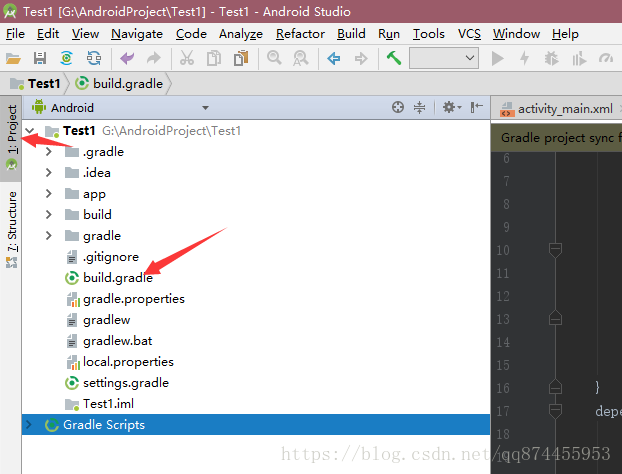Click the Open folder toolbar icon

(13, 59)
